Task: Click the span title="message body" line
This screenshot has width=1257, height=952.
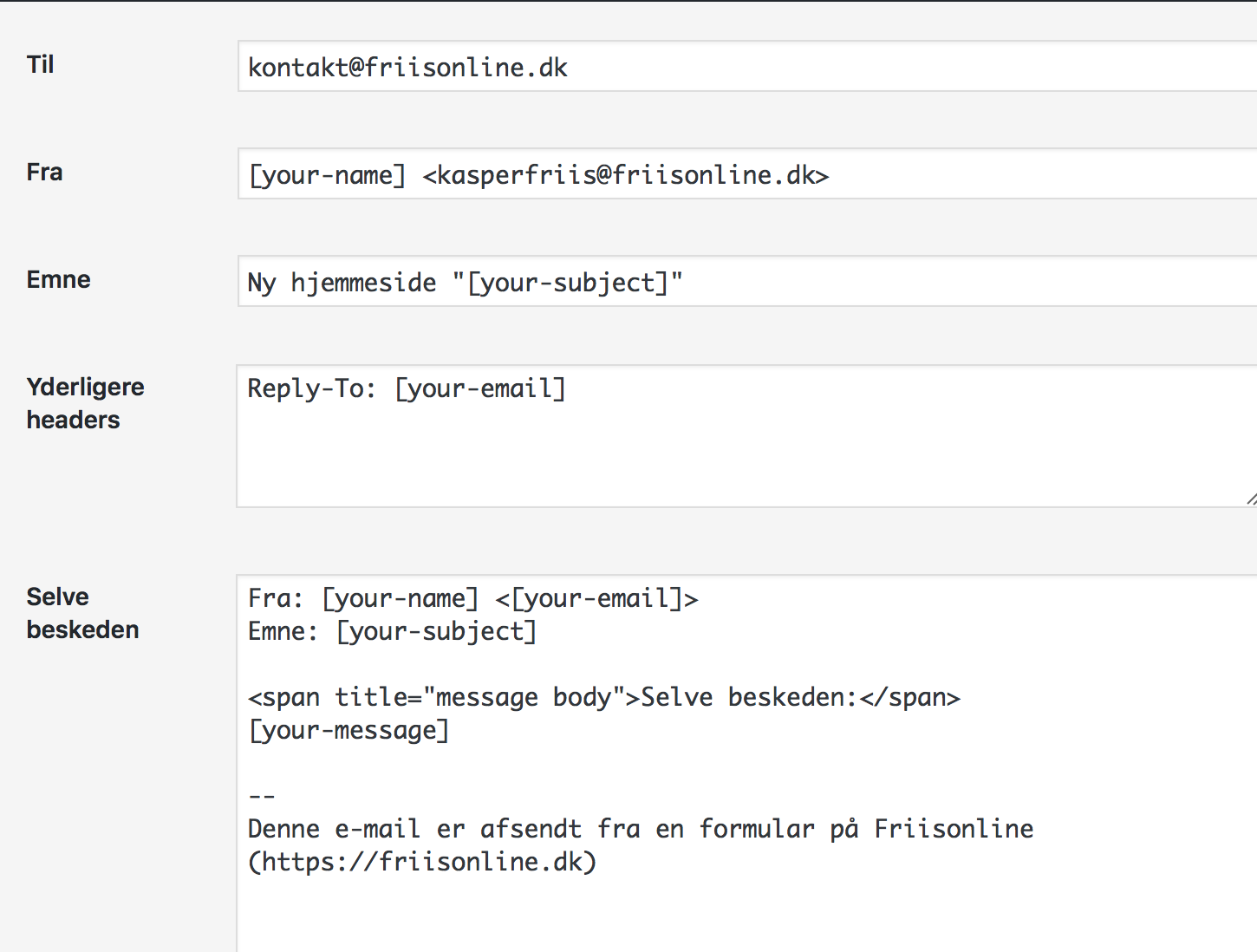Action: (603, 697)
